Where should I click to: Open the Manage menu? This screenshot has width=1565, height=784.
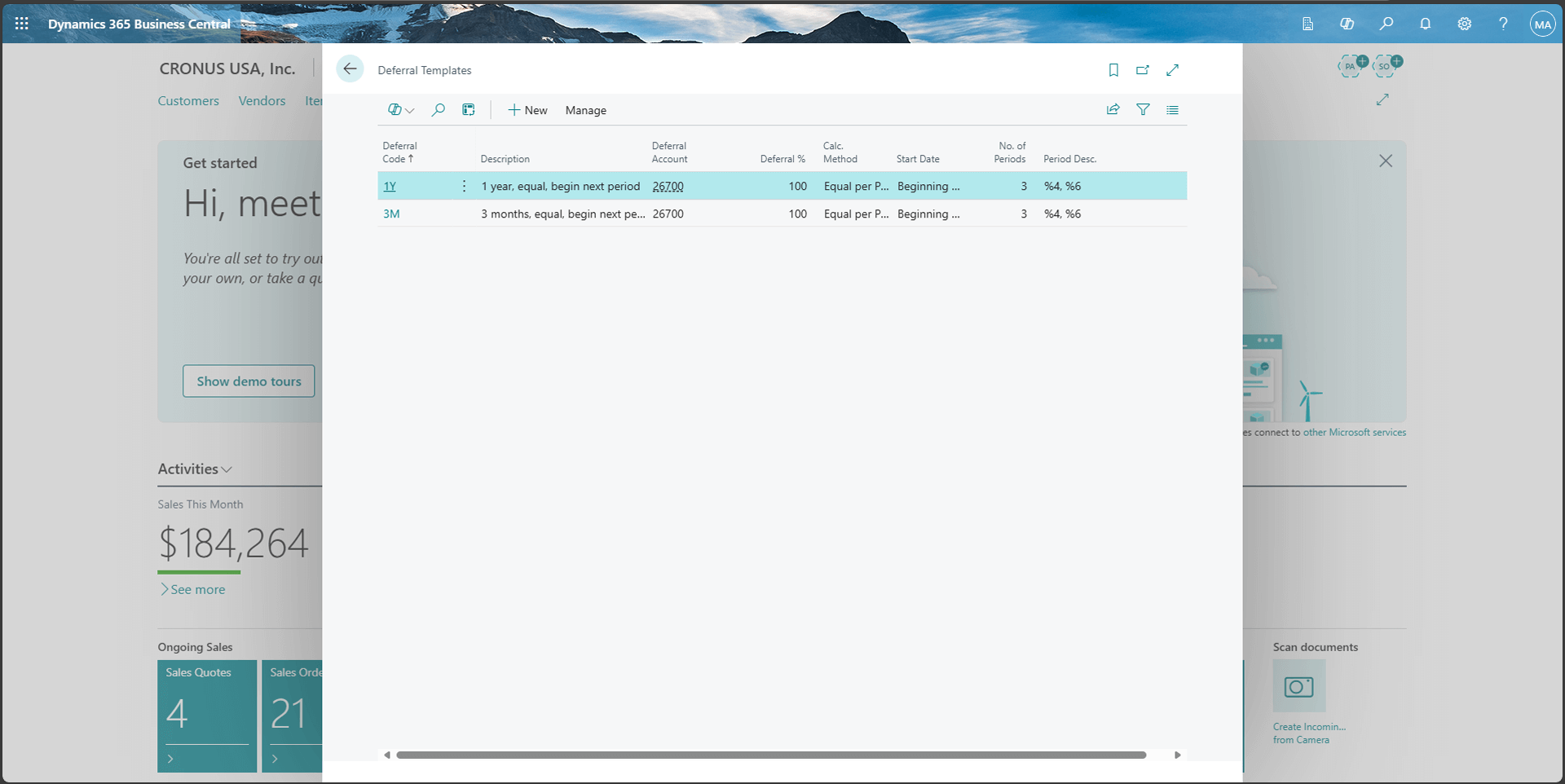(x=586, y=110)
